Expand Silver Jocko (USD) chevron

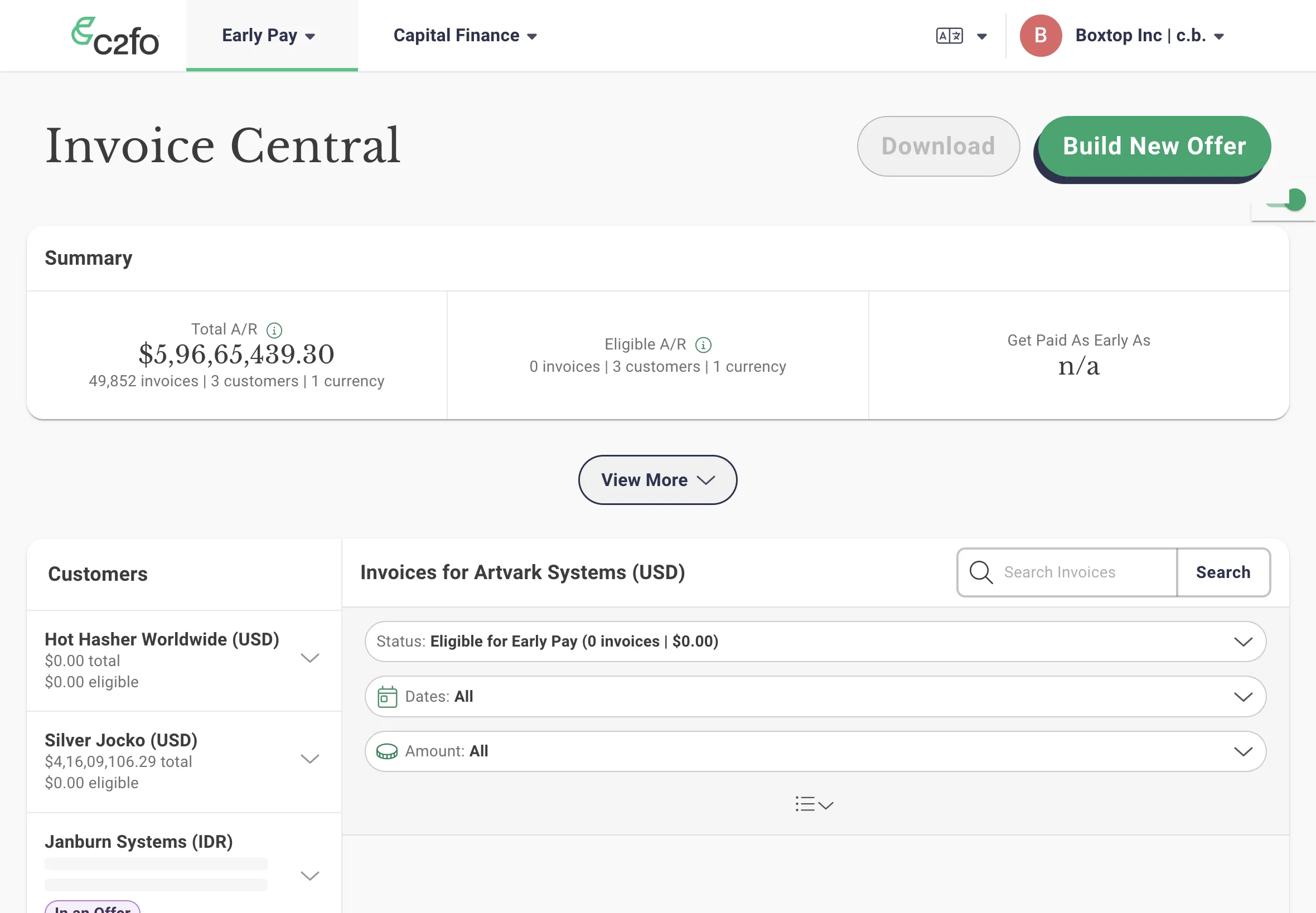(x=309, y=759)
